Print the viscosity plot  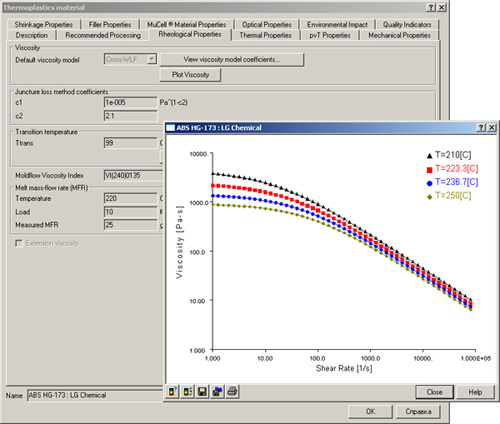[x=232, y=391]
